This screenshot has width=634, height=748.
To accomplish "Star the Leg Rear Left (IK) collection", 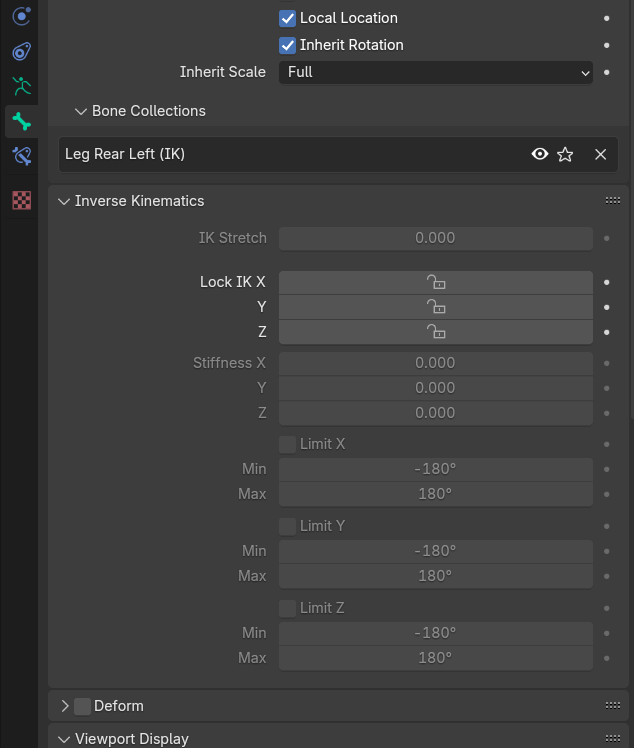I will tap(565, 154).
